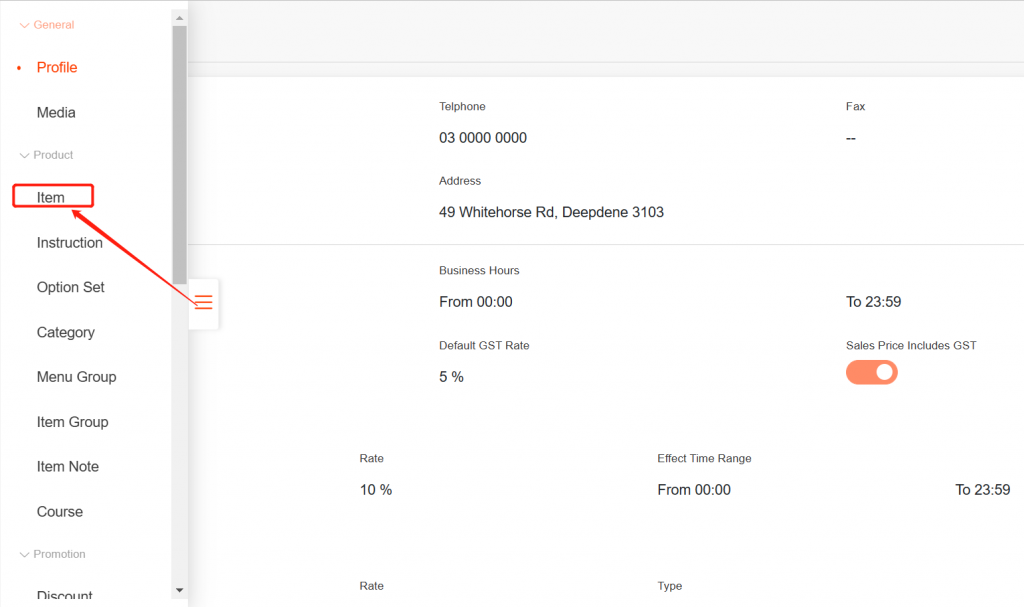Click the sidebar scroll down arrow
The width and height of the screenshot is (1024, 607).
pyautogui.click(x=179, y=590)
